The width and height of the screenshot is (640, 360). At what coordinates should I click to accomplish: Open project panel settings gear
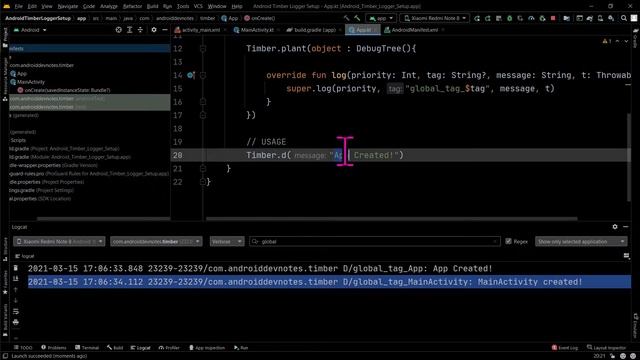[x=154, y=30]
